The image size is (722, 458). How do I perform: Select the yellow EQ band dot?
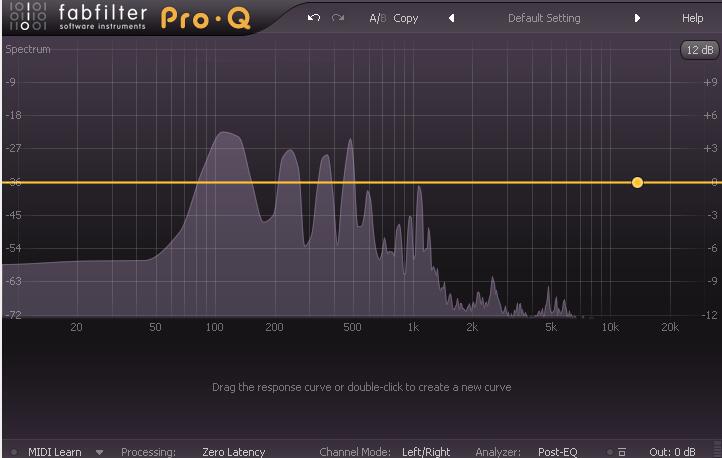coord(637,183)
